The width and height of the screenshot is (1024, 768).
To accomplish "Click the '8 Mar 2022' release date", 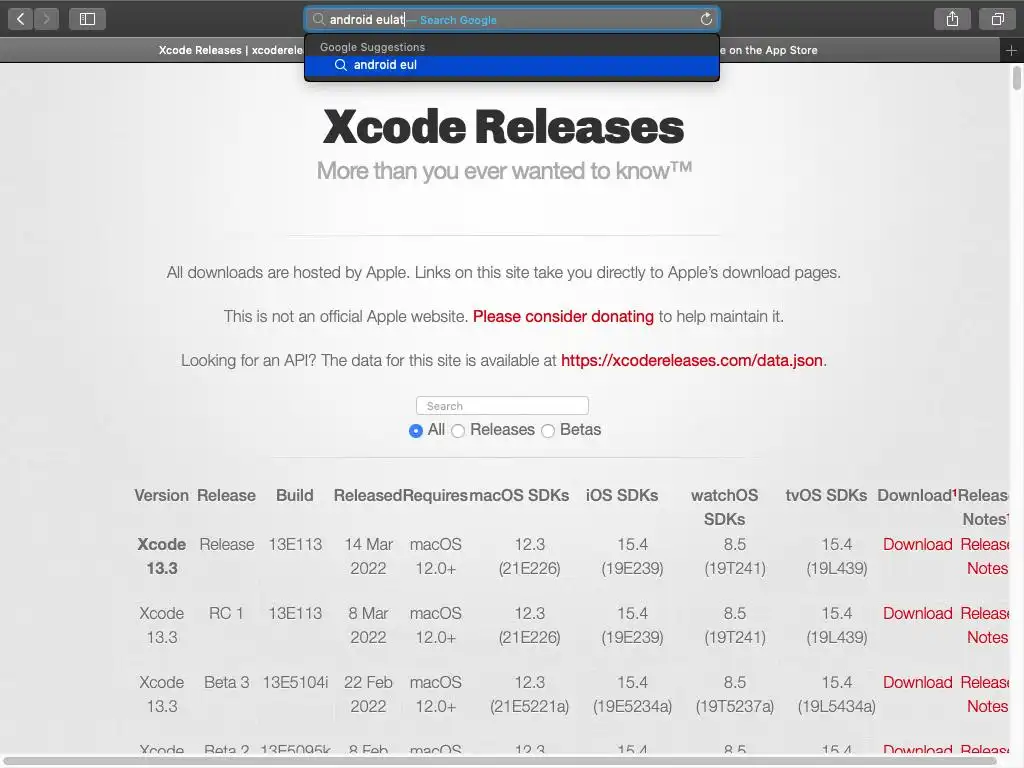I will pos(368,626).
